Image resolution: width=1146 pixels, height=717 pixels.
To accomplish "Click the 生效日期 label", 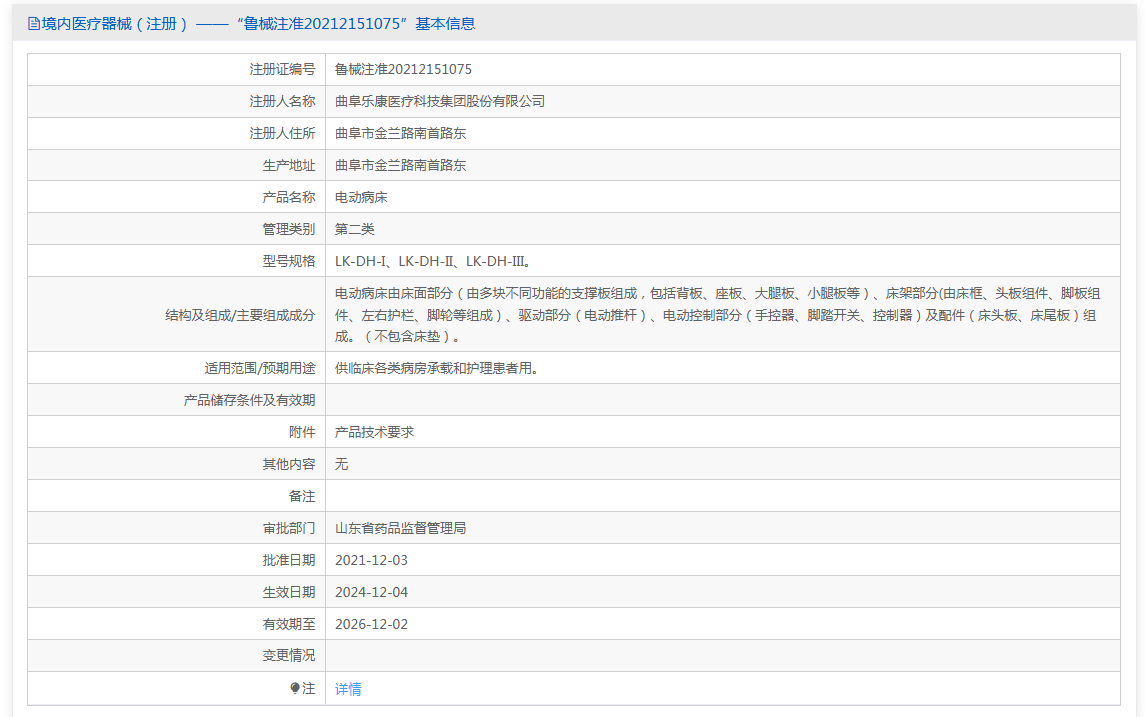I will [289, 593].
